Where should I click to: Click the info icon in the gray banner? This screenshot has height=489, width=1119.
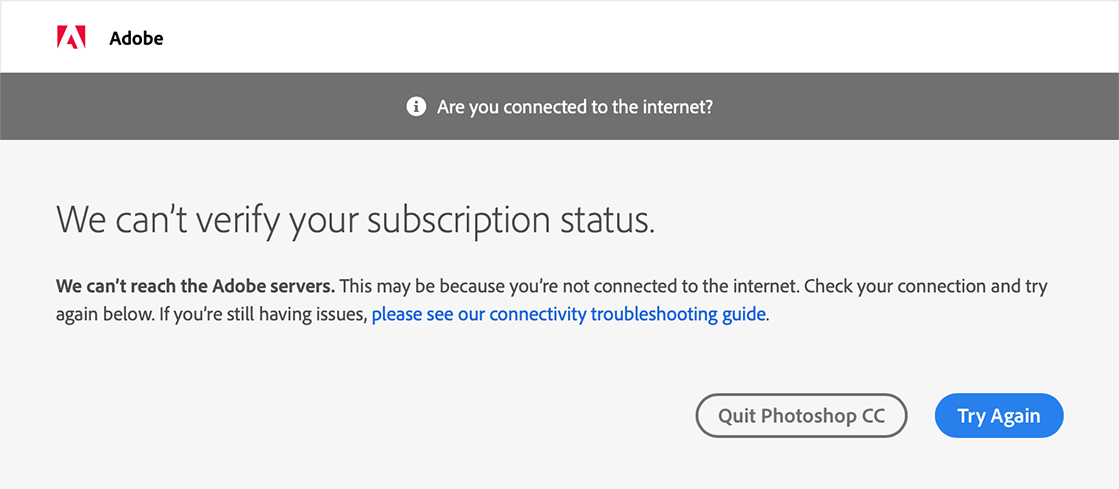pos(416,107)
